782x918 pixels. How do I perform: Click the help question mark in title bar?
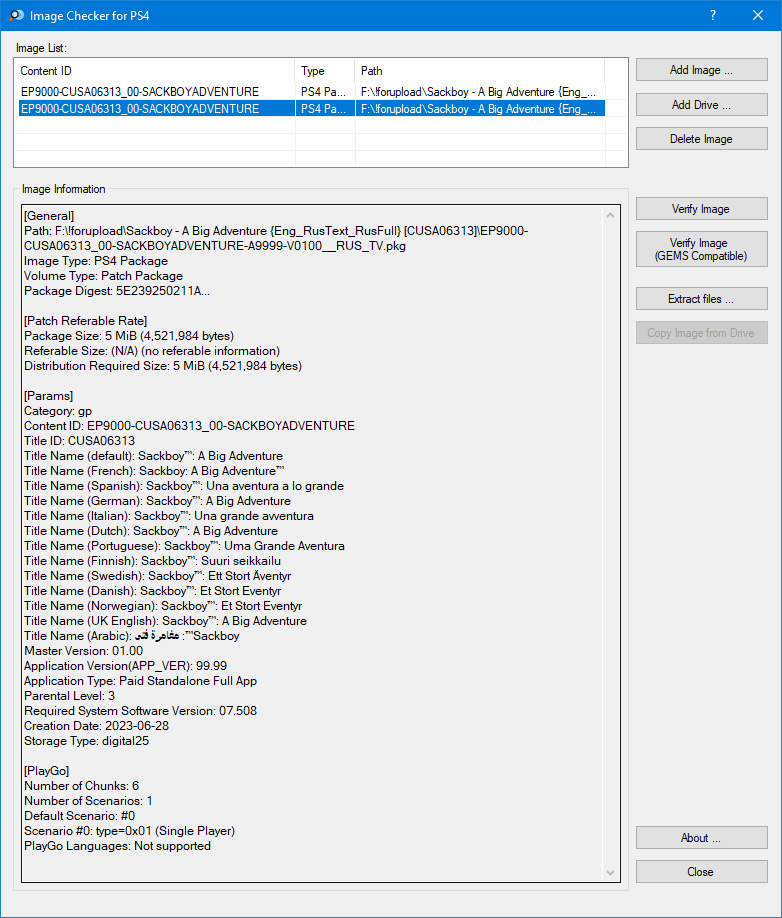712,15
